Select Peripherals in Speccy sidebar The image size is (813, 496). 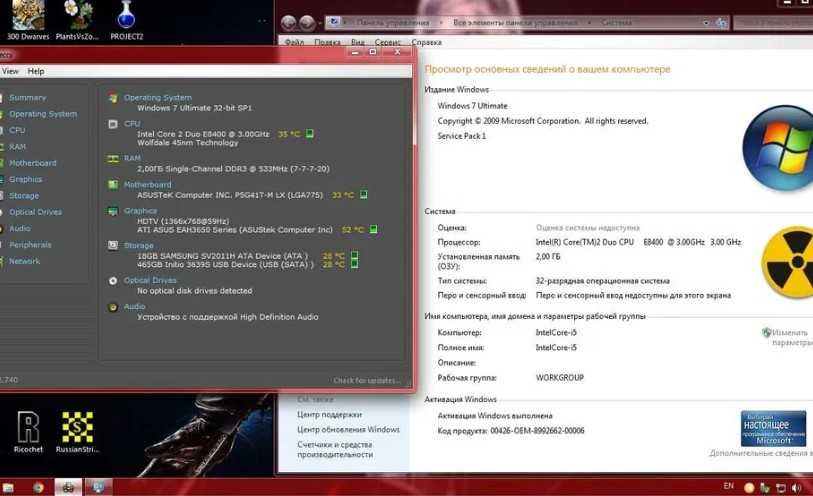point(30,245)
